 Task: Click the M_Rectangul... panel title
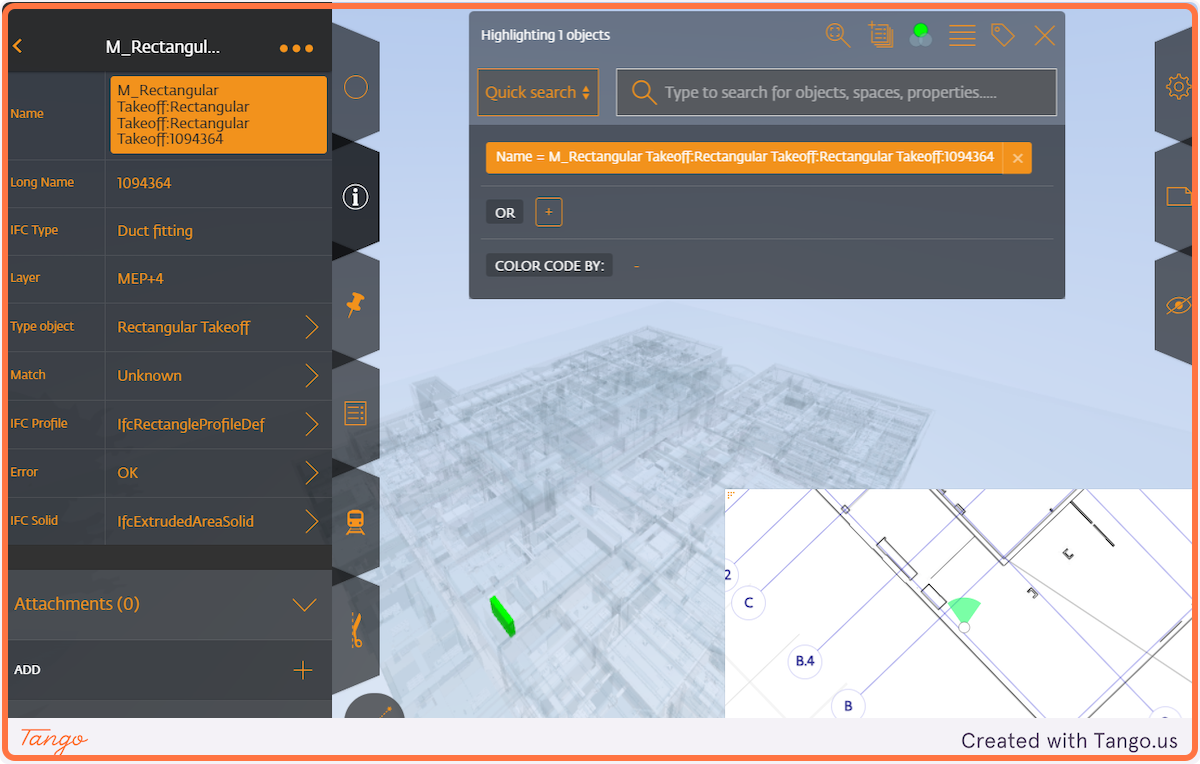tap(163, 47)
